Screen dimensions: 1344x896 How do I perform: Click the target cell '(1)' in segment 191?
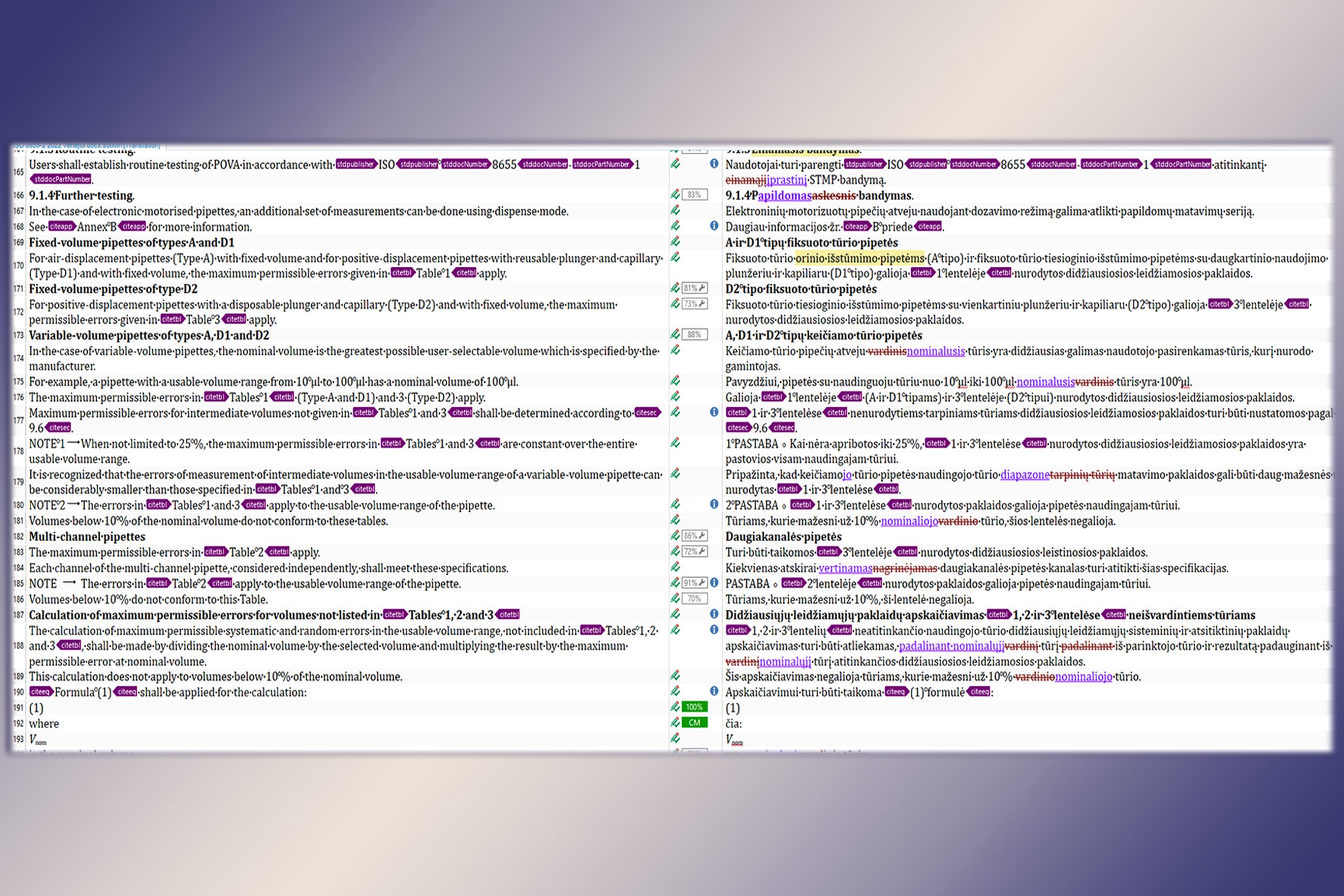click(732, 708)
